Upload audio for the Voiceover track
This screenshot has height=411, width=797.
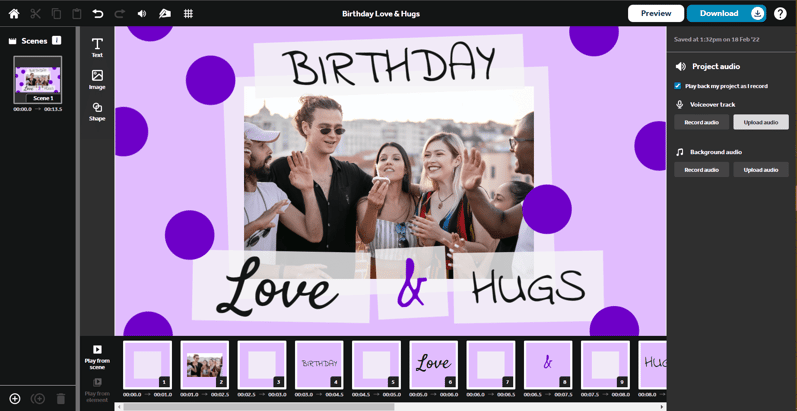[x=761, y=122]
